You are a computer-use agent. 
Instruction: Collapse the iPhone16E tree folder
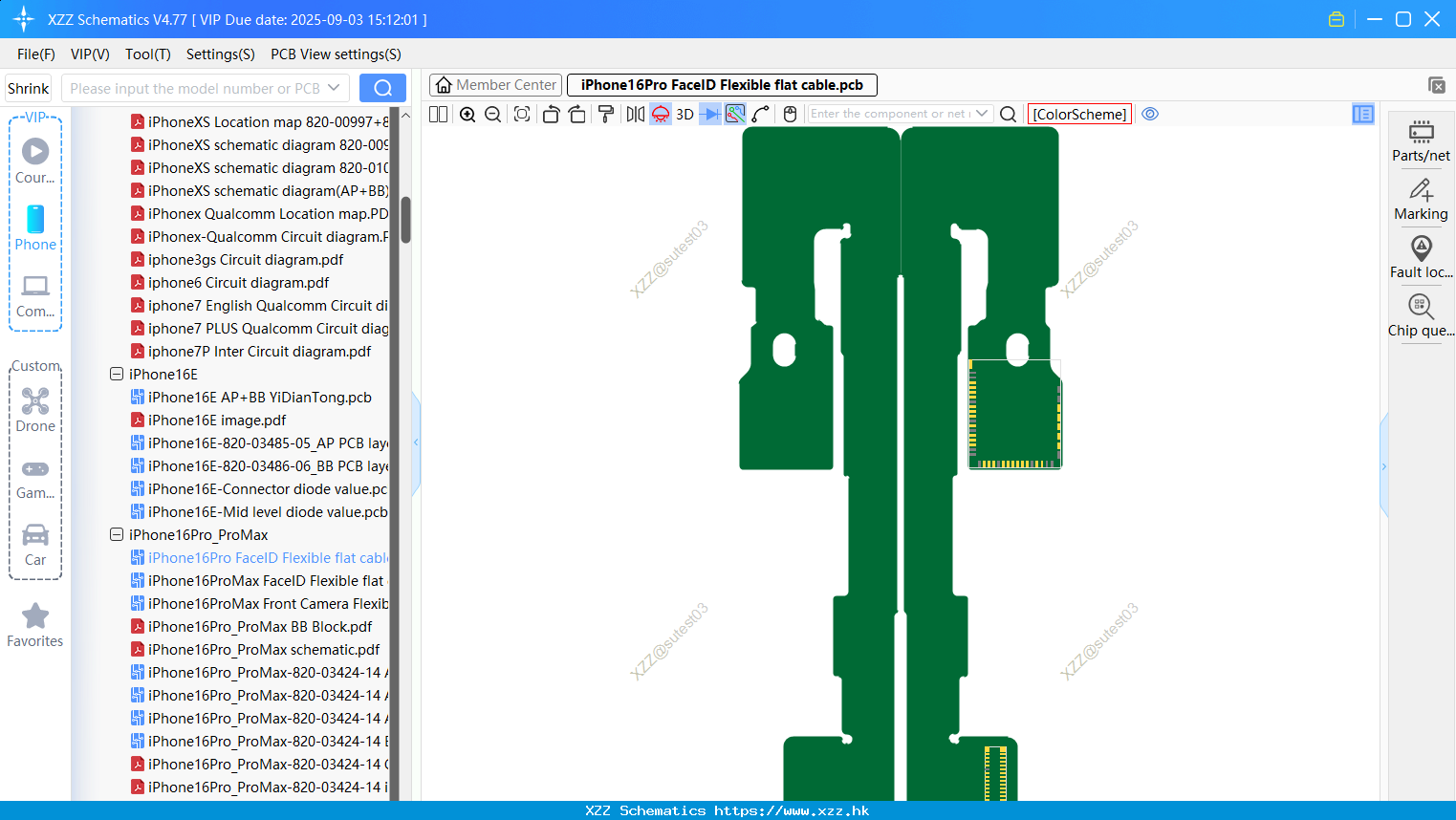pos(117,375)
